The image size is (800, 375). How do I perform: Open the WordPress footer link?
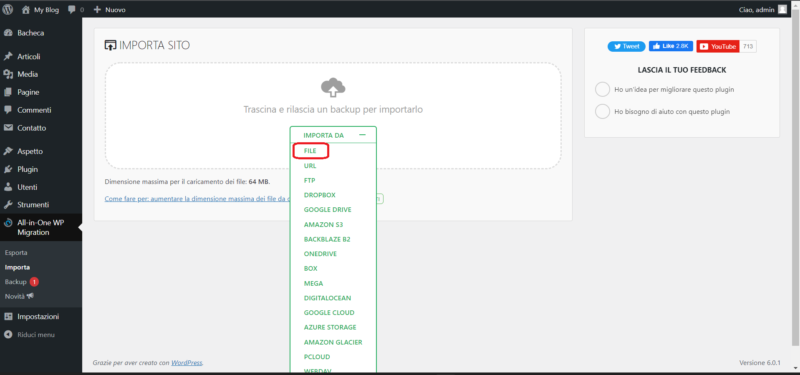[x=187, y=363]
